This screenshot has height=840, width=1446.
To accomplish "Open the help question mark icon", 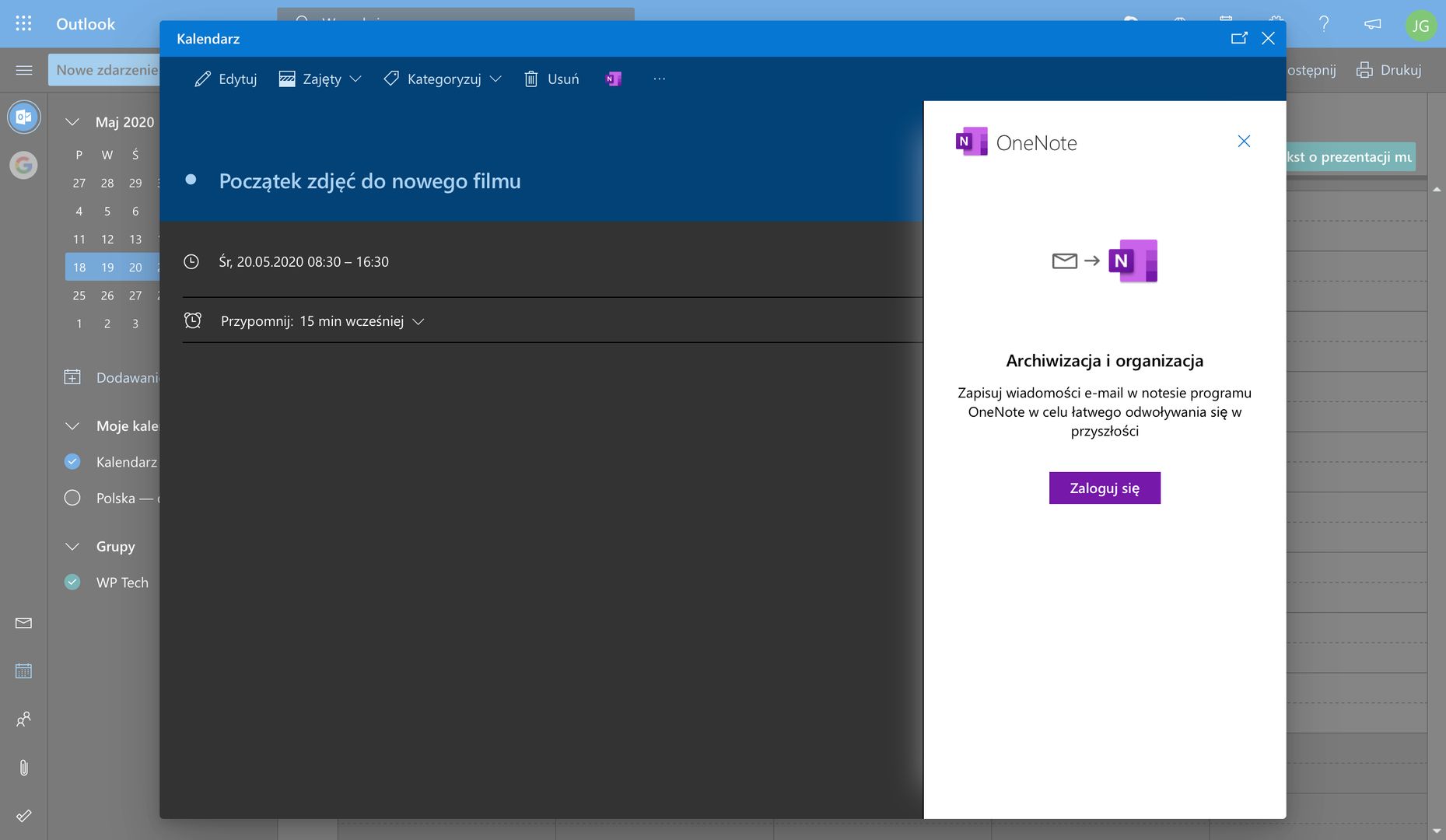I will tap(1323, 23).
